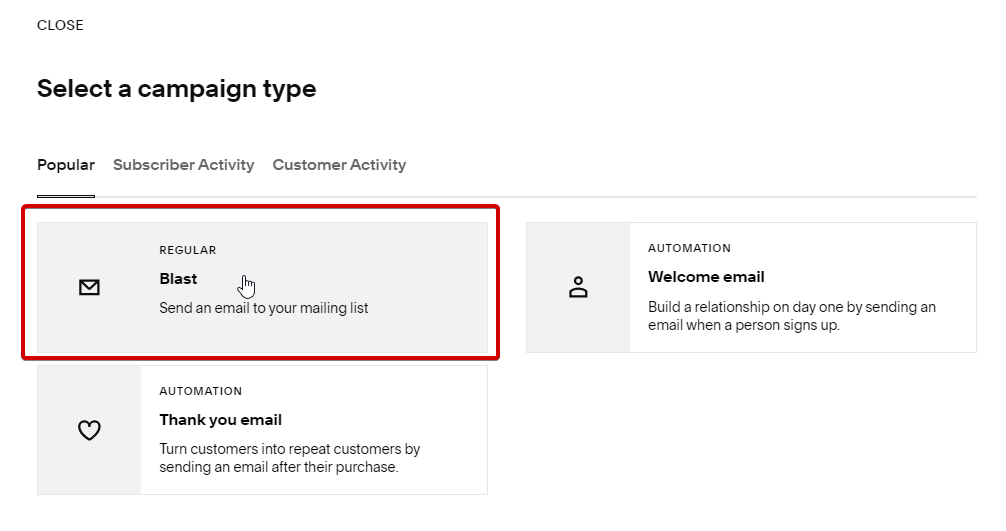The image size is (1006, 531).
Task: Select the Blast campaign title
Action: pyautogui.click(x=178, y=279)
